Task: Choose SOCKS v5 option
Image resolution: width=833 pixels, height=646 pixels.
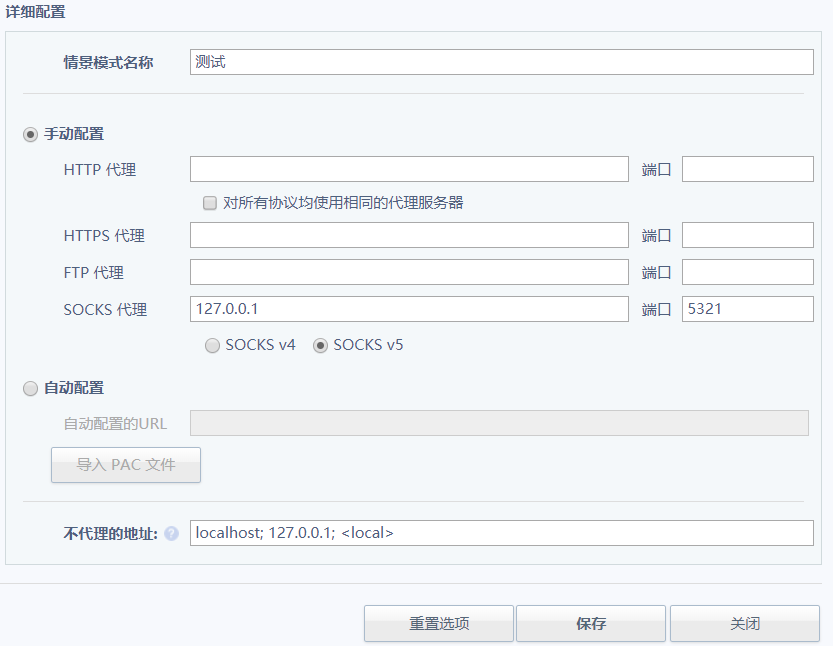Action: pyautogui.click(x=320, y=345)
